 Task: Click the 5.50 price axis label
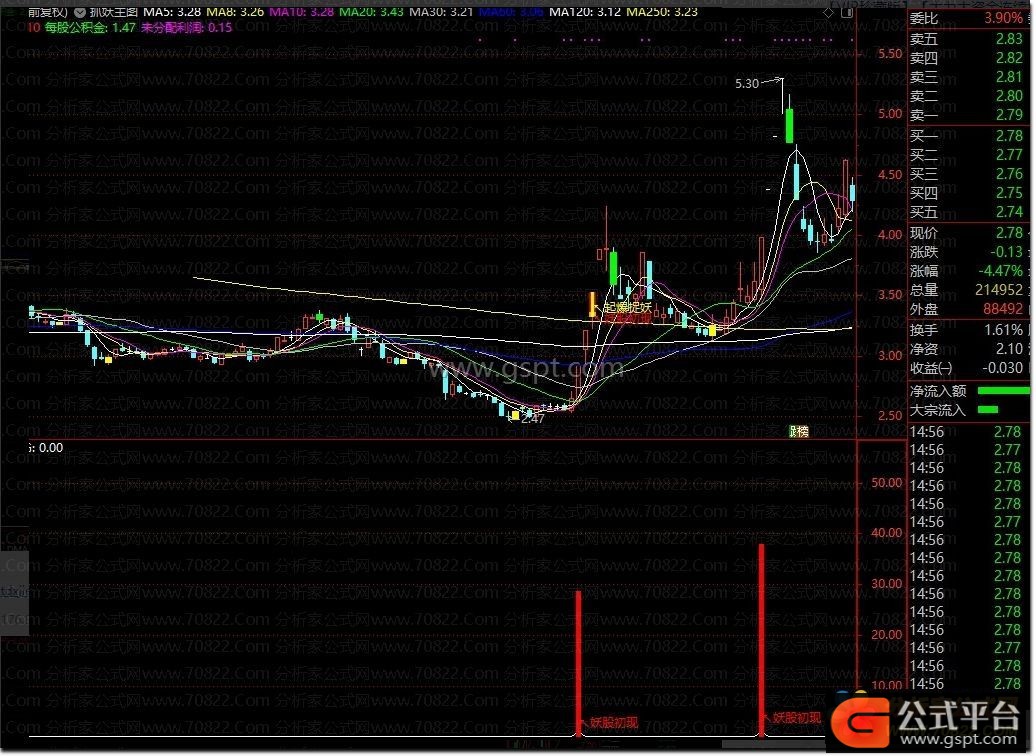coord(890,54)
